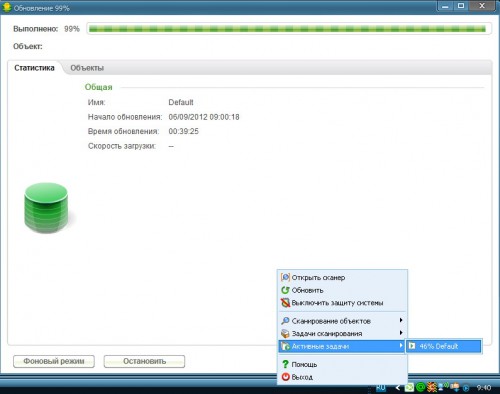Expand the Сканирование объектов submenu arrow
The image size is (500, 394).
click(401, 320)
